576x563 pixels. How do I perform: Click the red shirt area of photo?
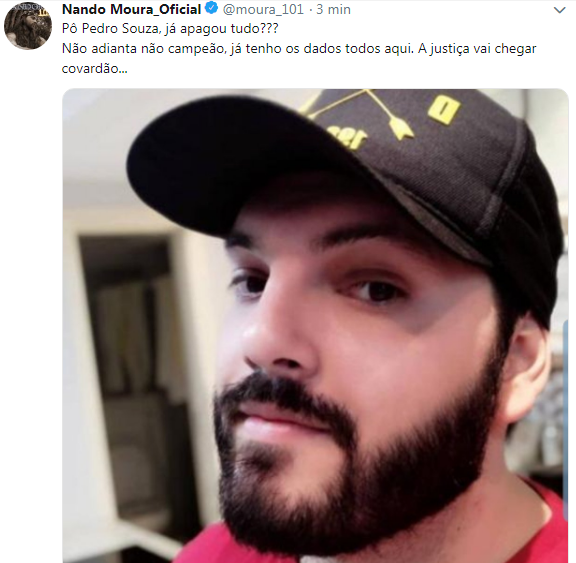pos(533,525)
